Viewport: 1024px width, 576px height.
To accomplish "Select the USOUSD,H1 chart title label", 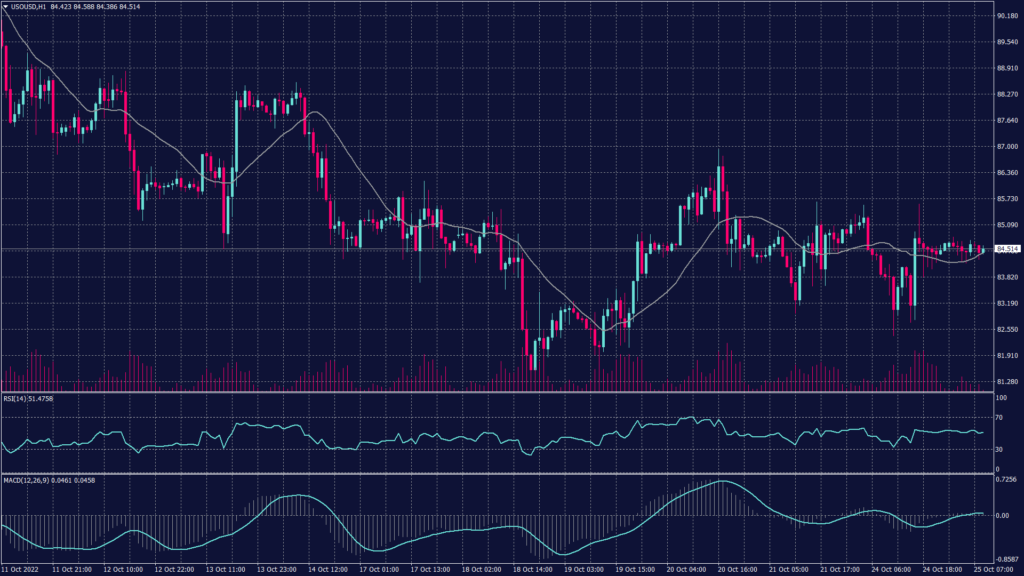I will click(30, 6).
